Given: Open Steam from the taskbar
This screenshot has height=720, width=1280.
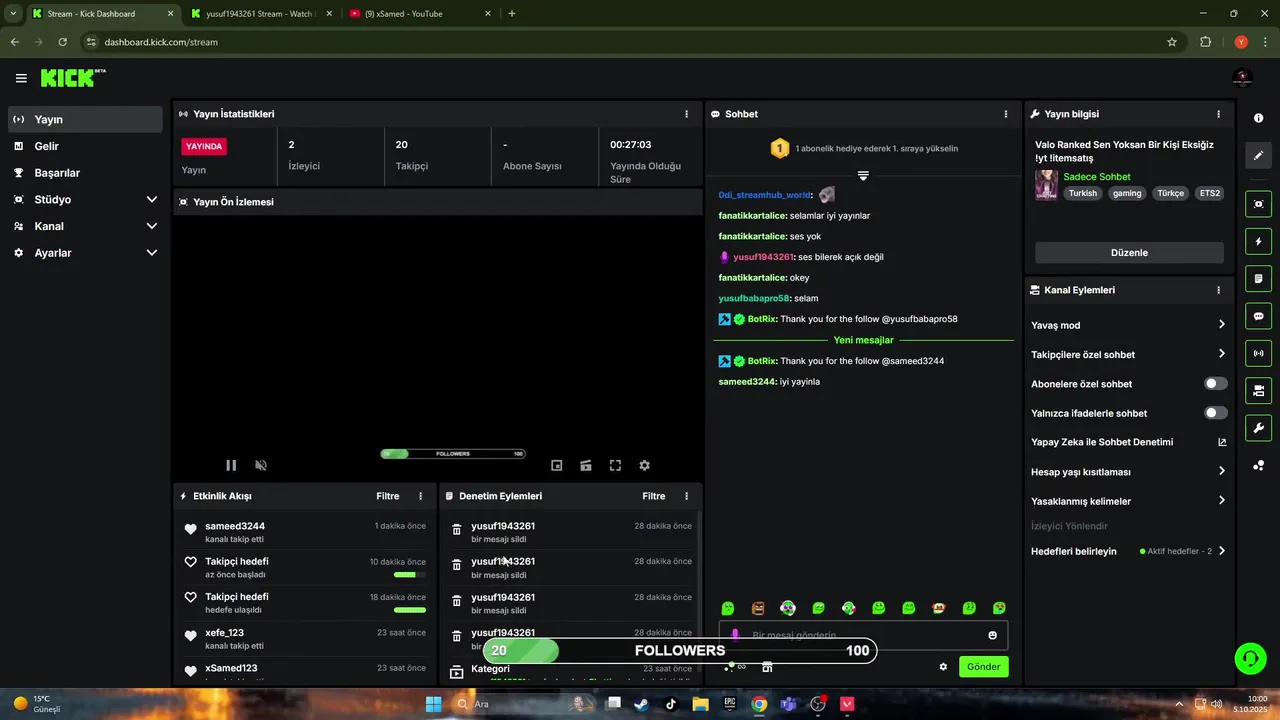Looking at the screenshot, I should coord(641,704).
